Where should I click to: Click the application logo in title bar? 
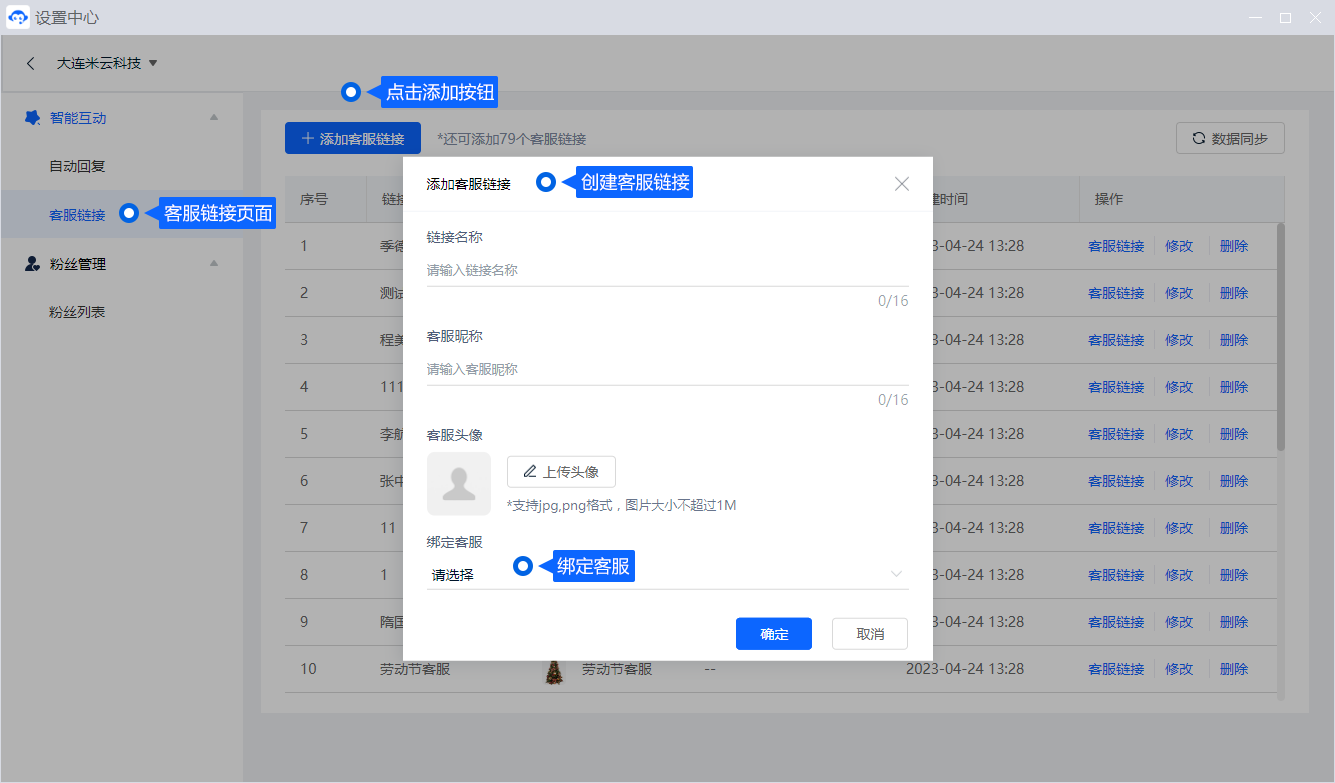click(x=17, y=18)
